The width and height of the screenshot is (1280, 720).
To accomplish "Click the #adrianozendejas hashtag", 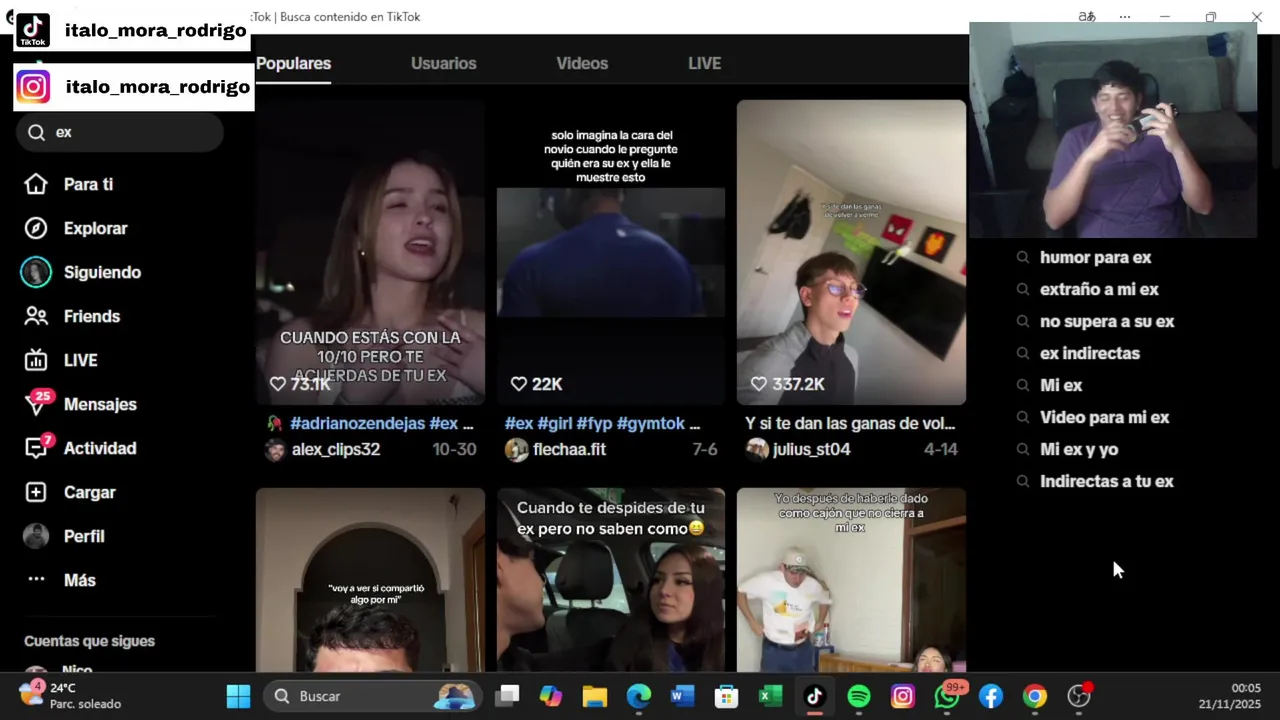I will (357, 423).
